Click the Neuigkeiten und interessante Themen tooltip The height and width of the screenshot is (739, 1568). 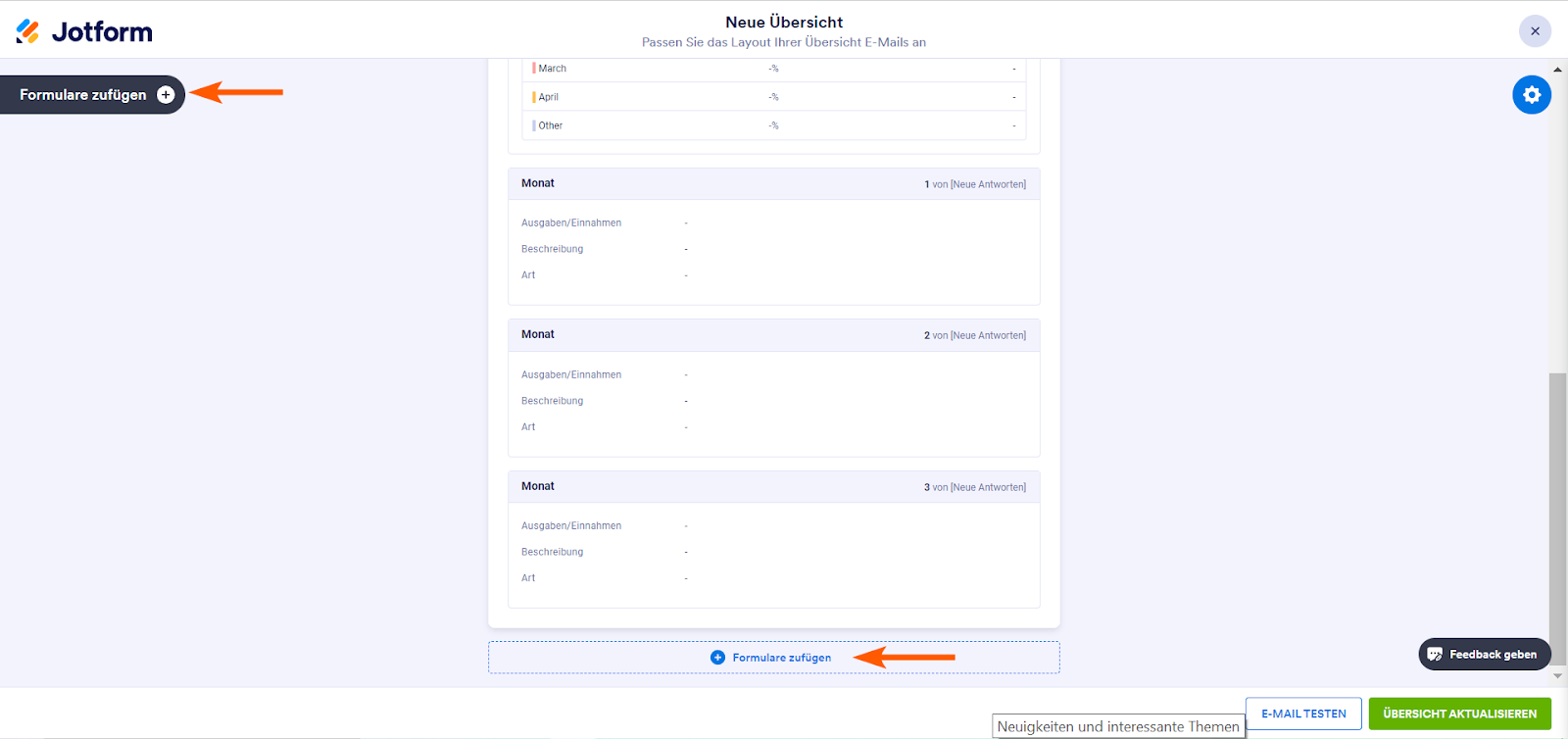[1118, 726]
